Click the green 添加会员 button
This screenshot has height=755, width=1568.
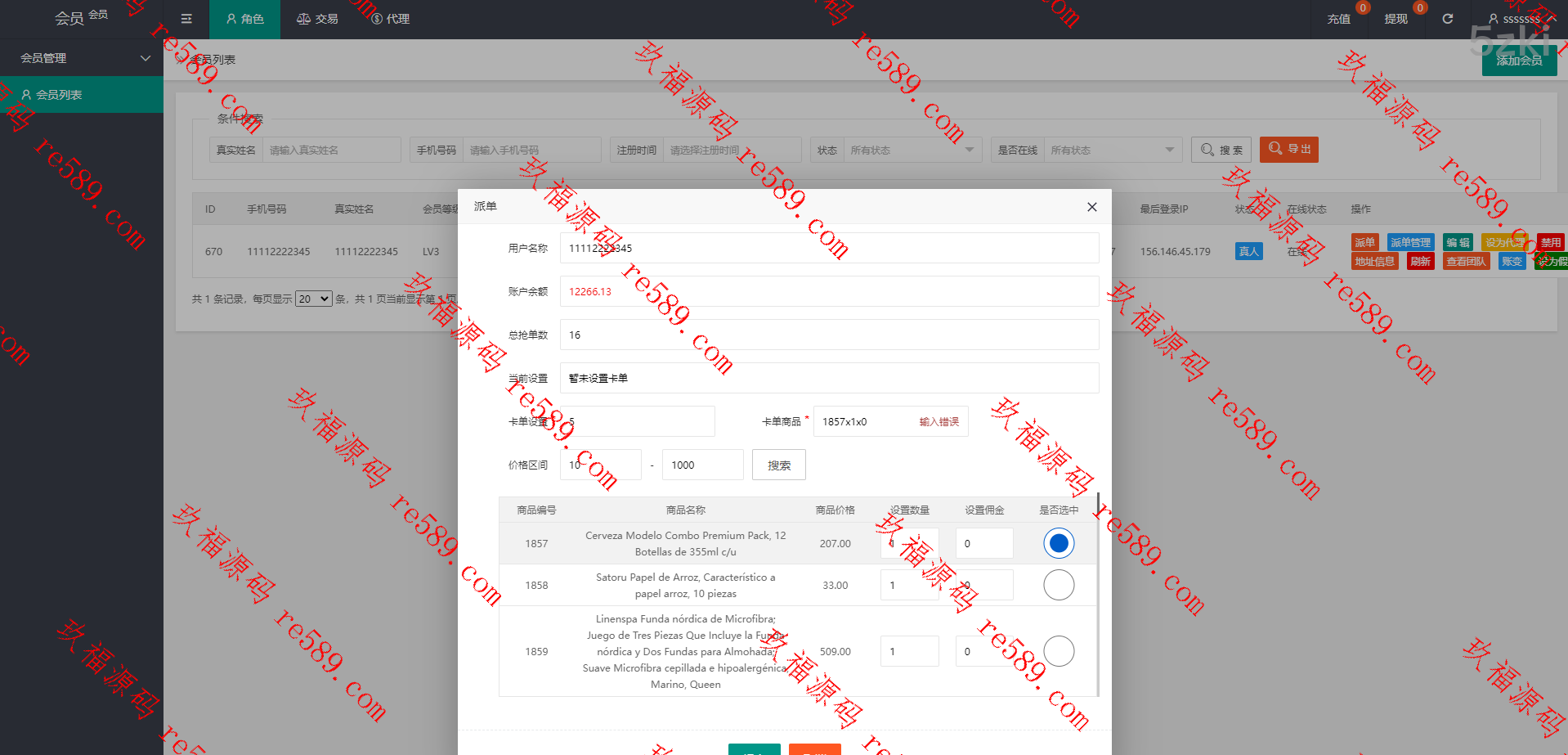pyautogui.click(x=1519, y=61)
